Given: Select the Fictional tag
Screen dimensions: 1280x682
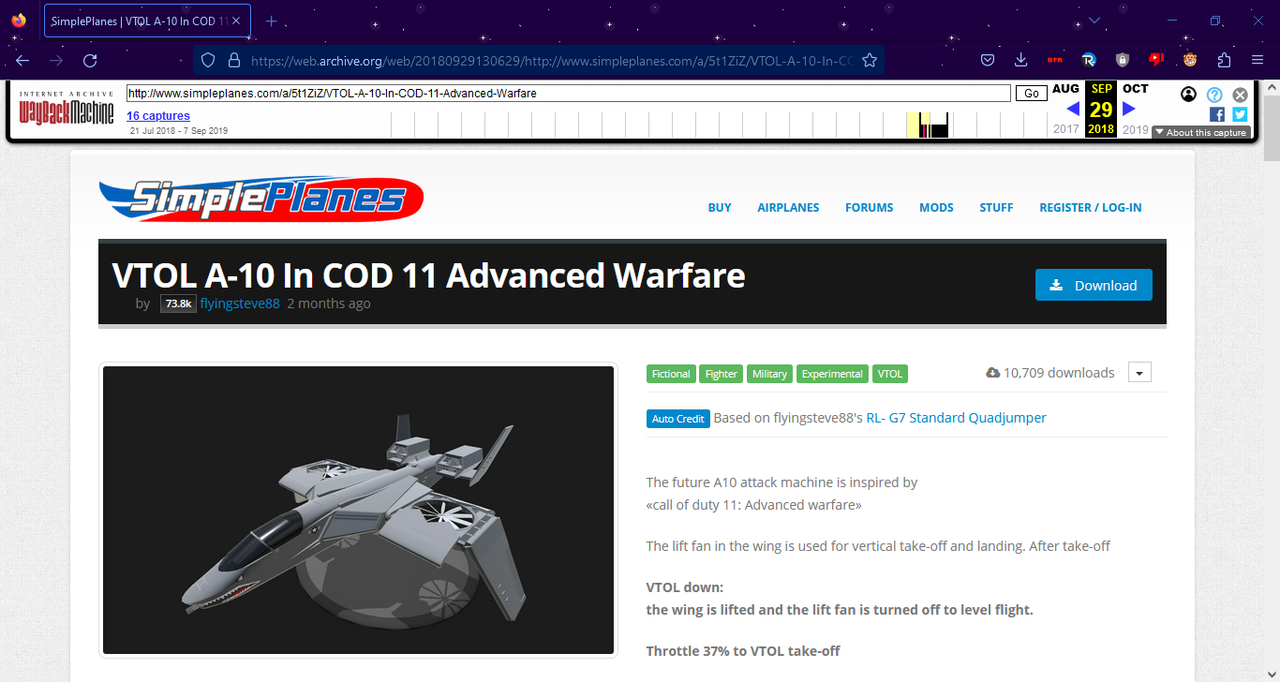Looking at the screenshot, I should coord(671,374).
